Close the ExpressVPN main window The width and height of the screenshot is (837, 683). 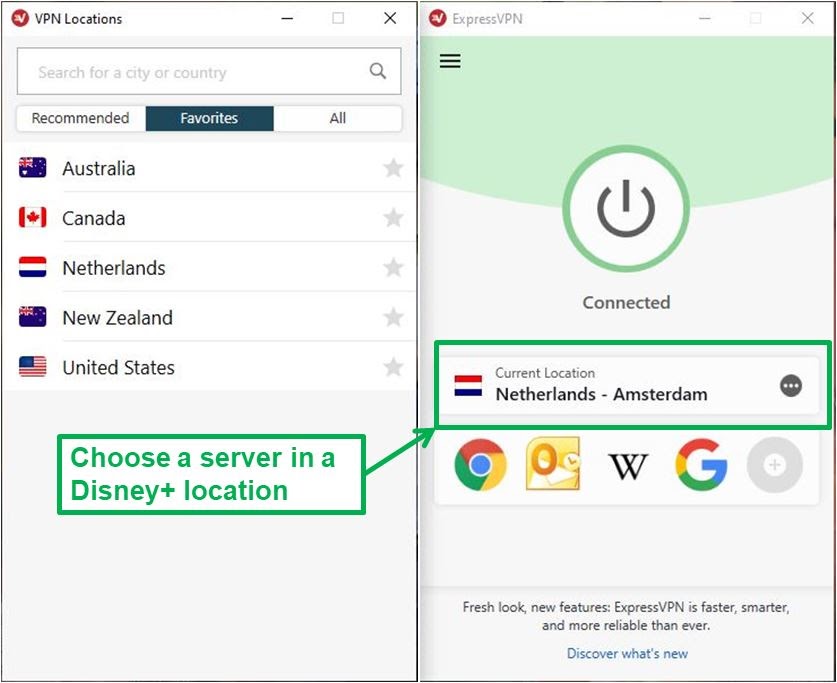(808, 18)
